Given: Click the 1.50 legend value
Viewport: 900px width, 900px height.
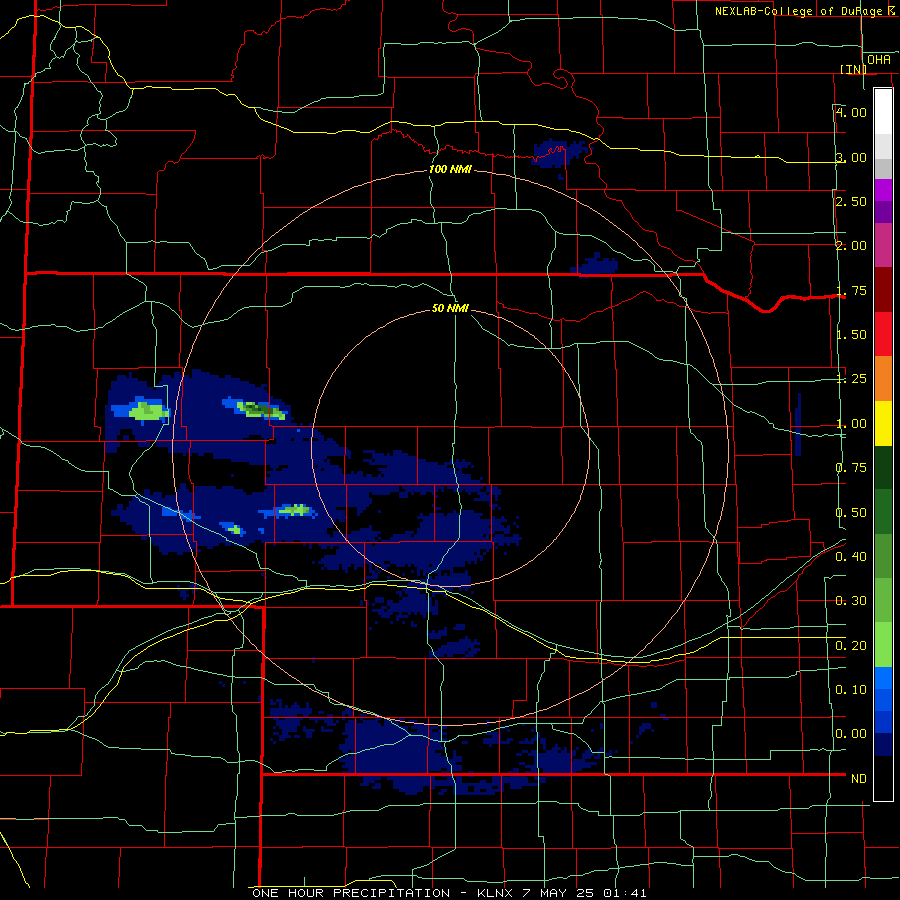Looking at the screenshot, I should 851,335.
